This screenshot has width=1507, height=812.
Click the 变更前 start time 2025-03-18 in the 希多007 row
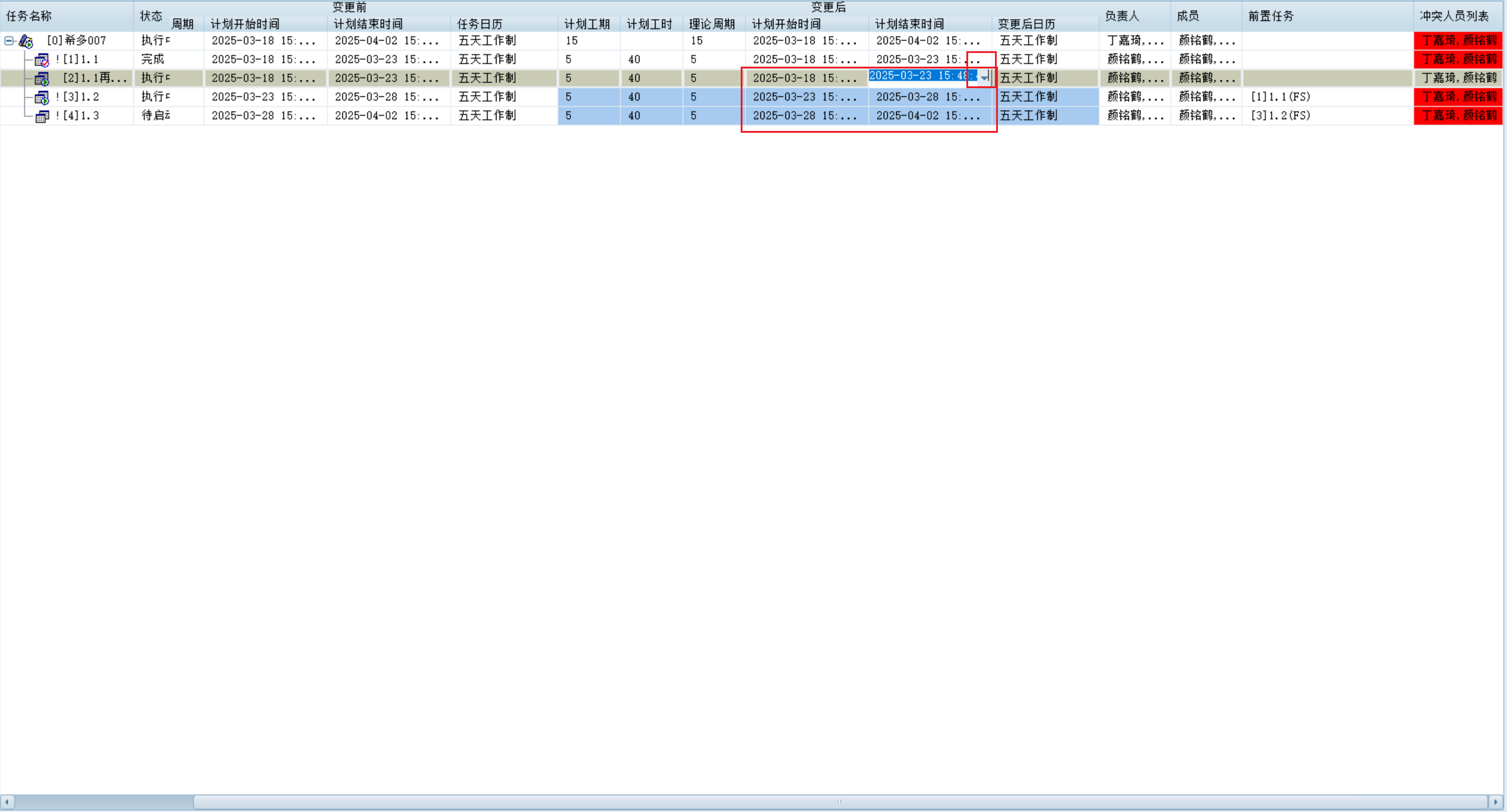click(266, 40)
